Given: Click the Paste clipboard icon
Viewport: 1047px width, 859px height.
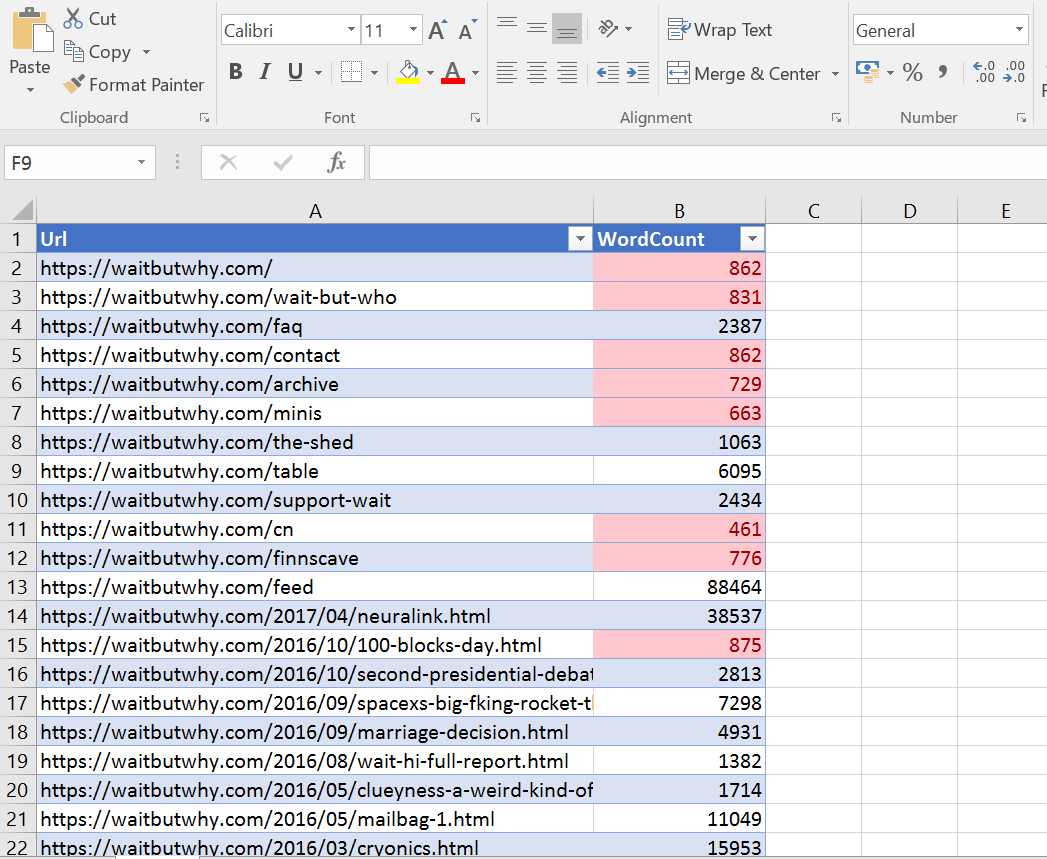Looking at the screenshot, I should coord(32,30).
